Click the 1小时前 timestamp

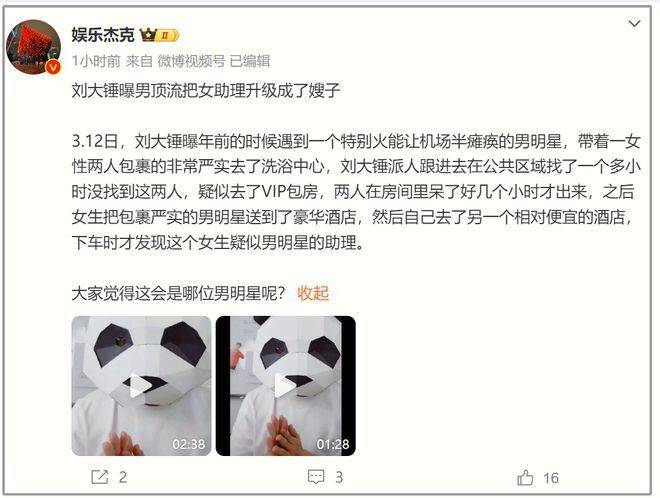(x=96, y=61)
